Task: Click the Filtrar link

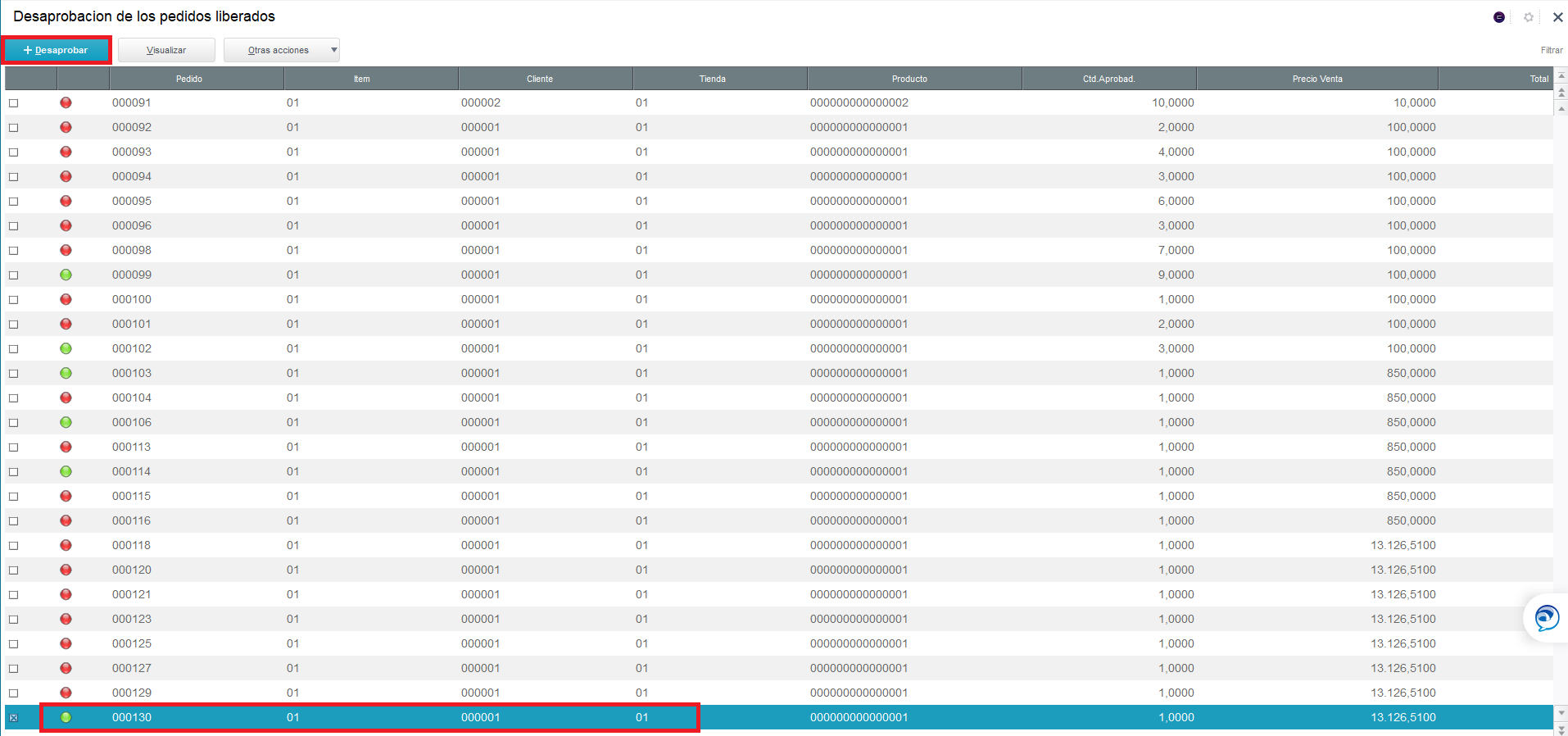Action: [1551, 50]
